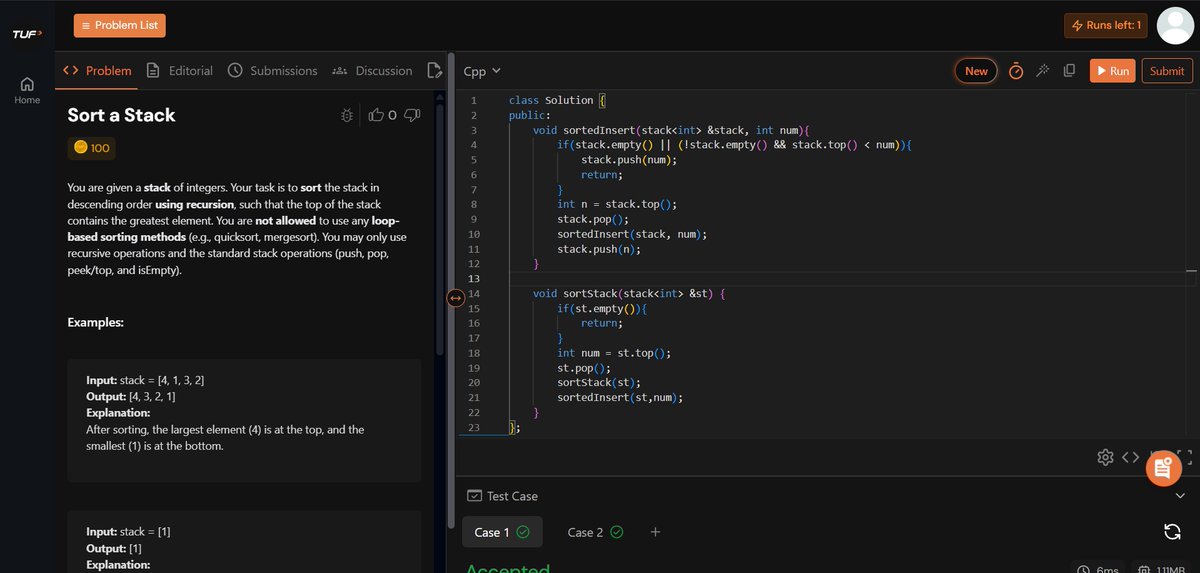Screen dimensions: 1200x573
Task: Click the Sort a Stack title
Action: [121, 115]
